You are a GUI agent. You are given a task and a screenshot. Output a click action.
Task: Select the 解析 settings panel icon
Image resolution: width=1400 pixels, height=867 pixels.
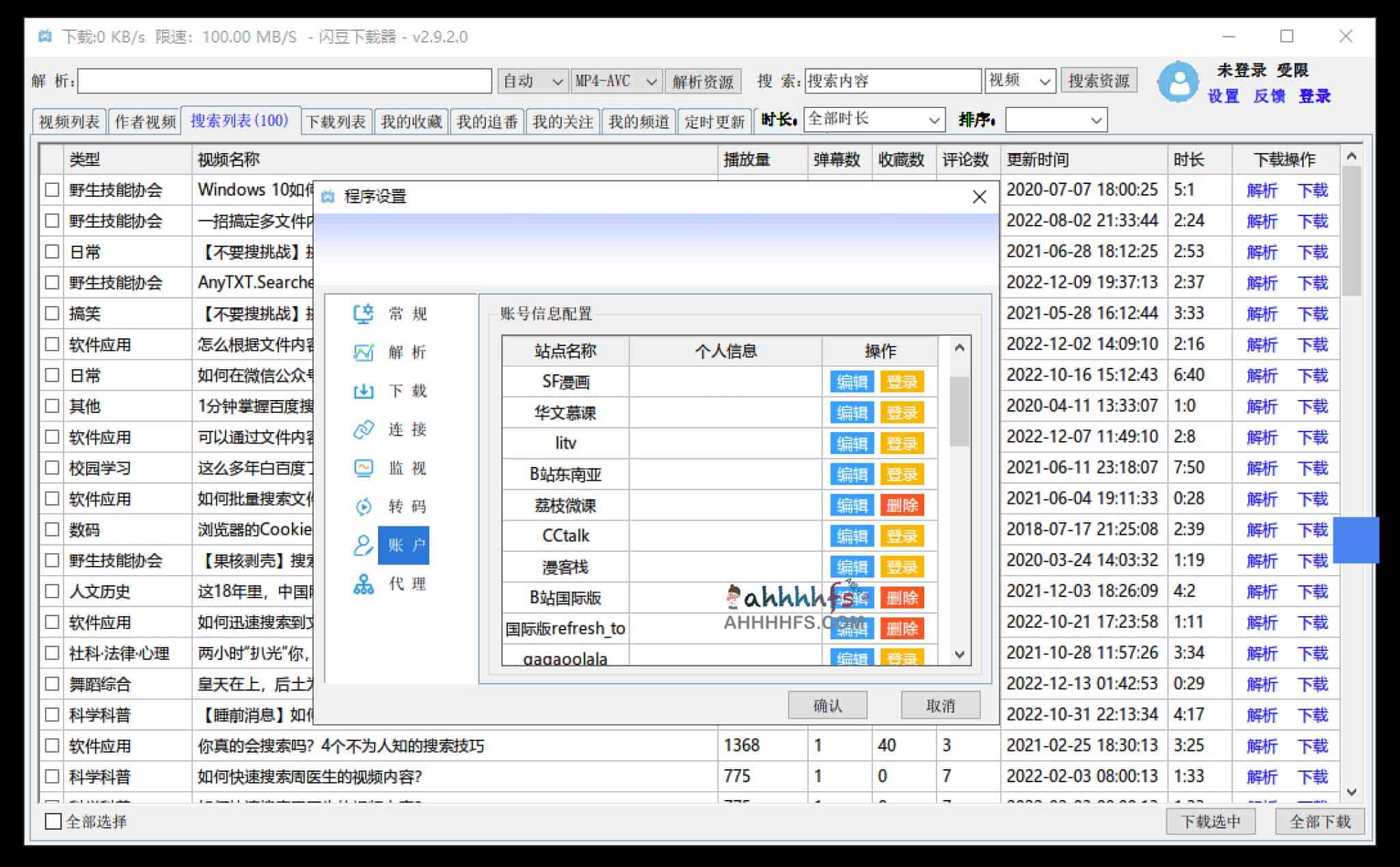point(364,352)
